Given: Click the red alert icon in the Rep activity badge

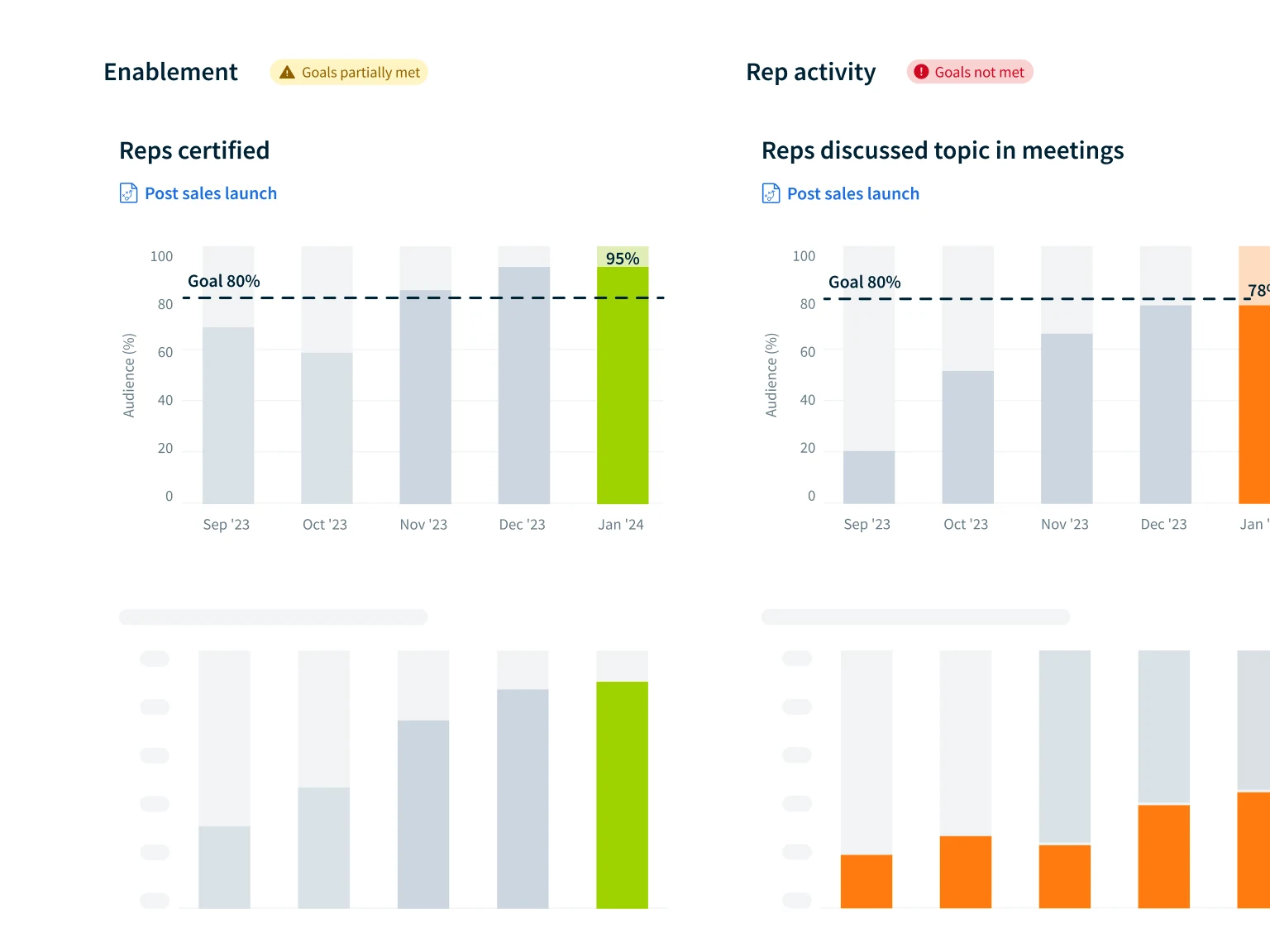Looking at the screenshot, I should (921, 72).
